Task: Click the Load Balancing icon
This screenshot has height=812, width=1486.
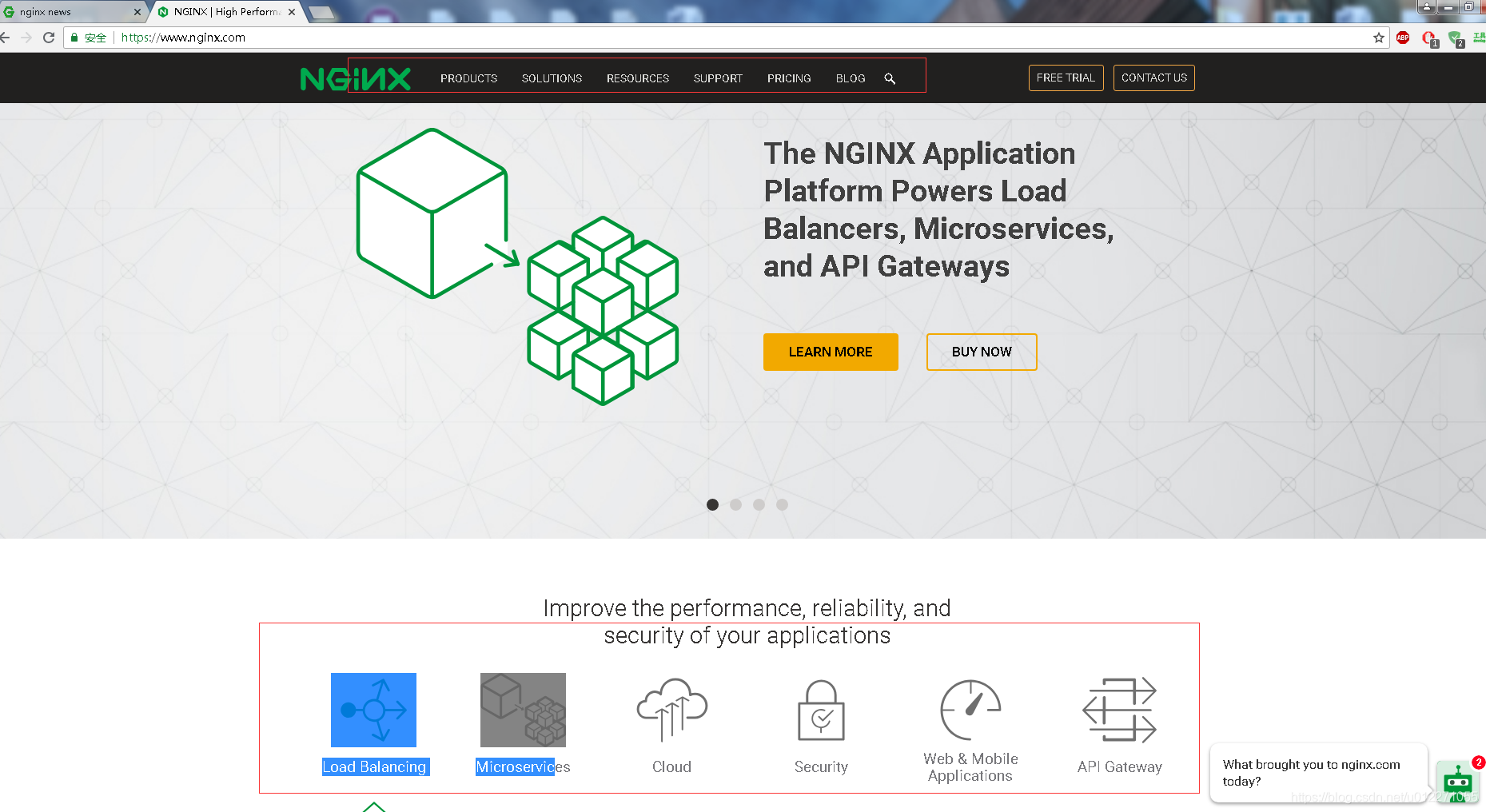Action: point(373,710)
